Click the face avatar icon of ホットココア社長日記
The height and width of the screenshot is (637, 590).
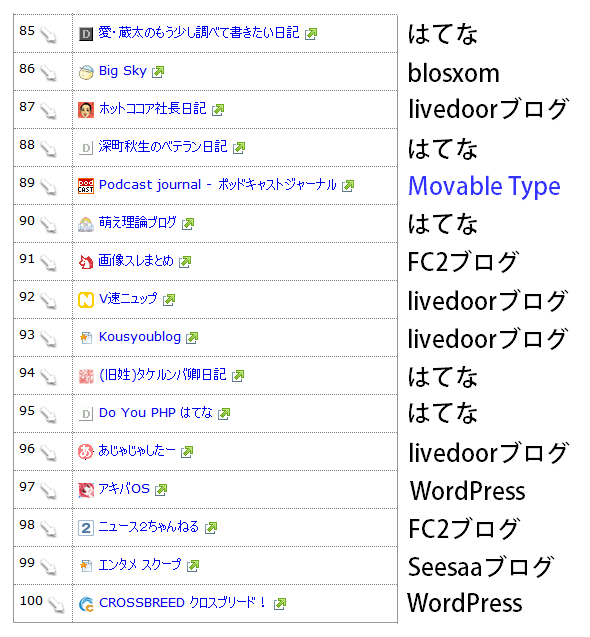click(x=86, y=110)
